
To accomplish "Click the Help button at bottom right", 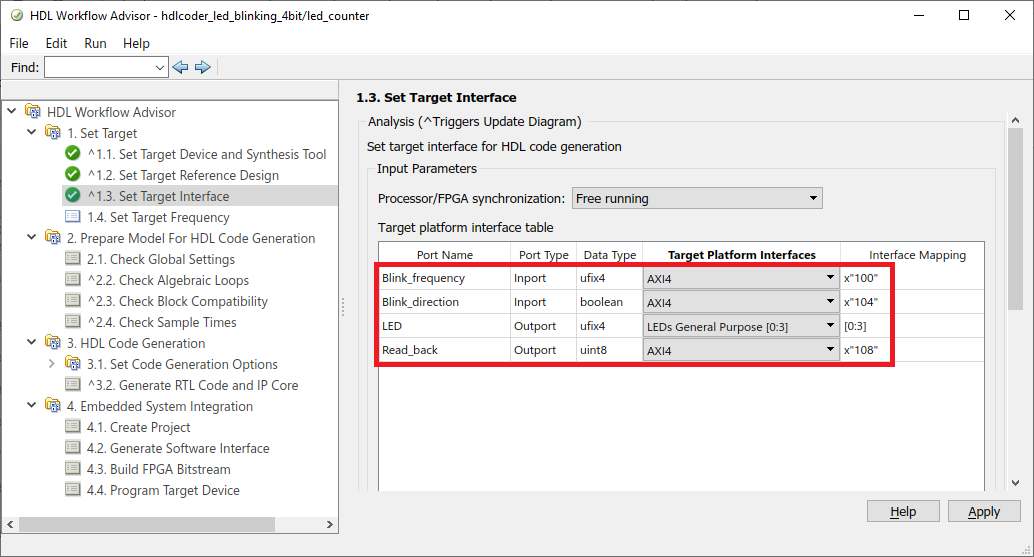I will (x=903, y=512).
